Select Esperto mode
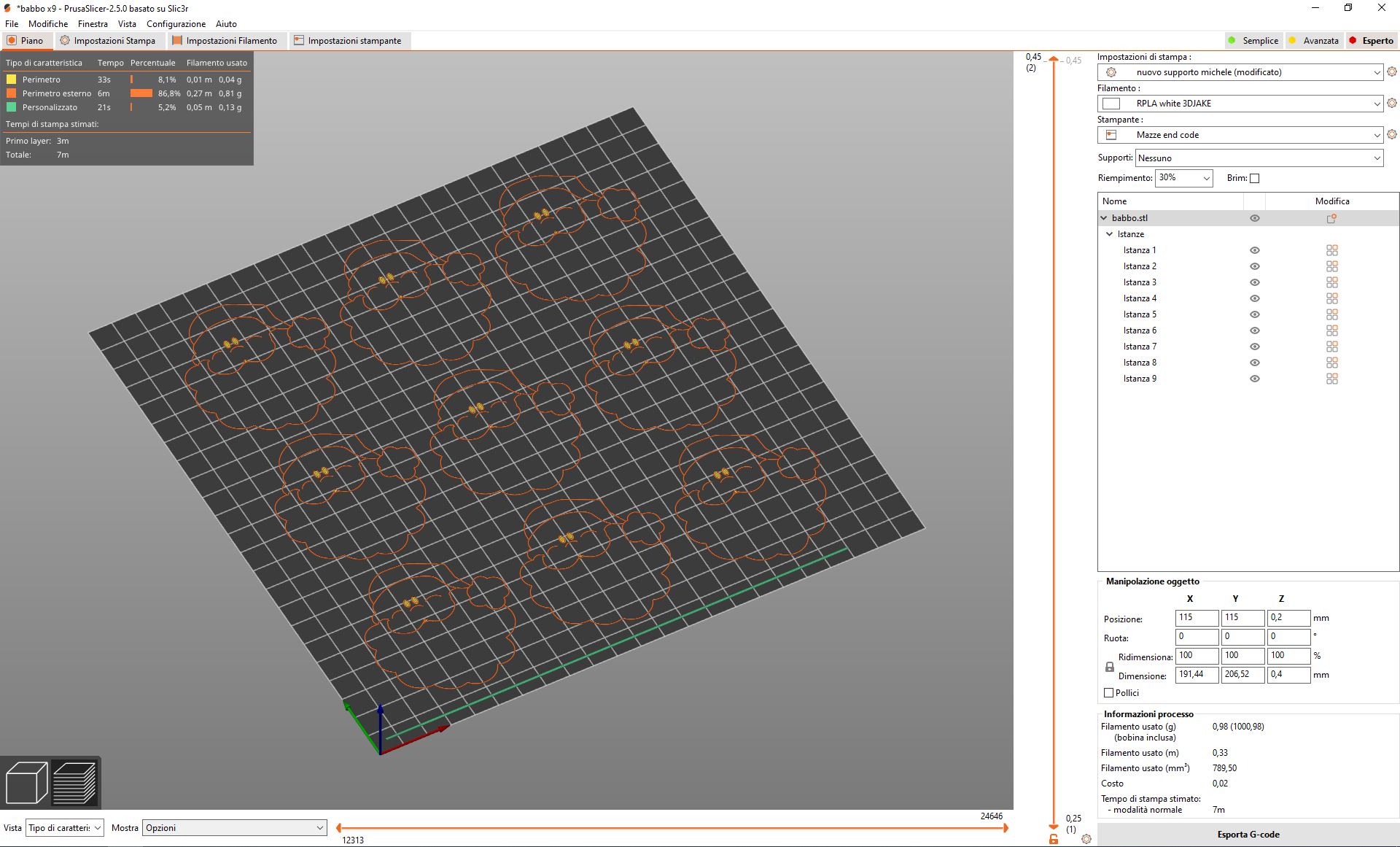 point(1371,41)
